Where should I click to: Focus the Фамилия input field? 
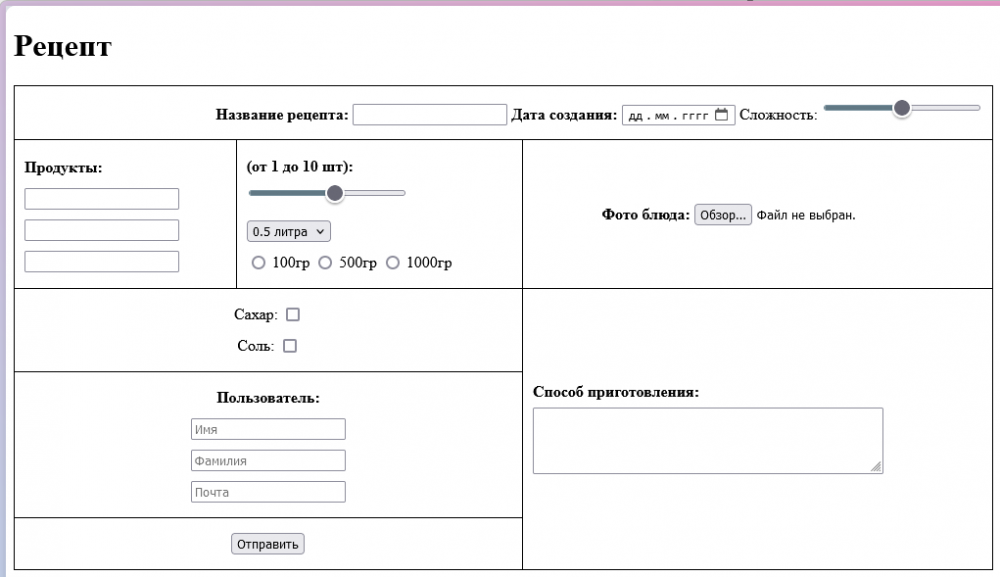point(268,461)
